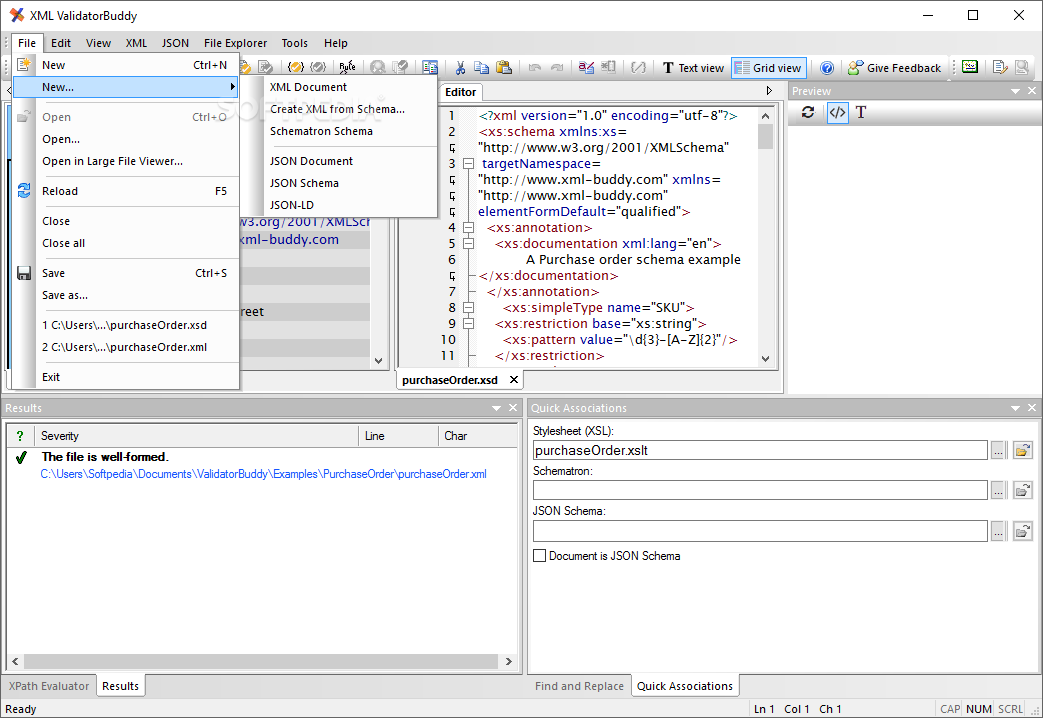Select the Preview text 'T' icon
Viewport: 1043px width, 718px height.
(861, 112)
